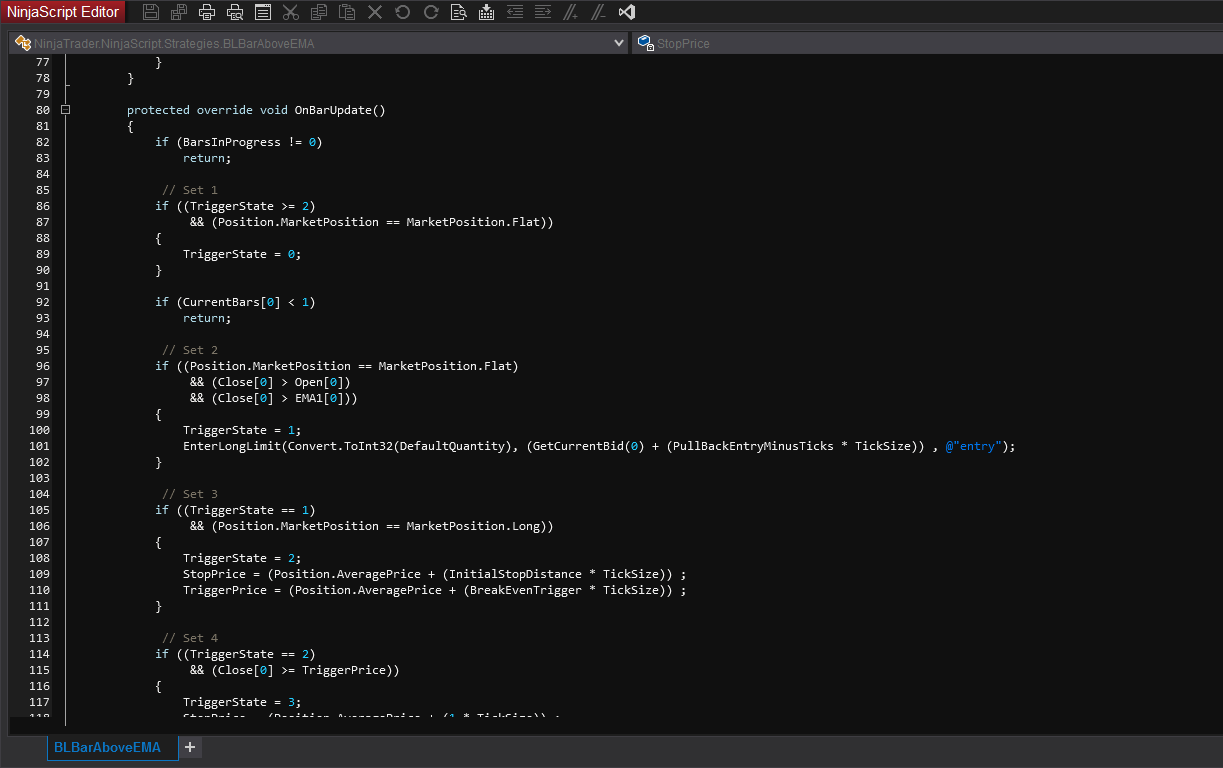
Task: Increase line indent via toolbar icon
Action: [x=543, y=12]
